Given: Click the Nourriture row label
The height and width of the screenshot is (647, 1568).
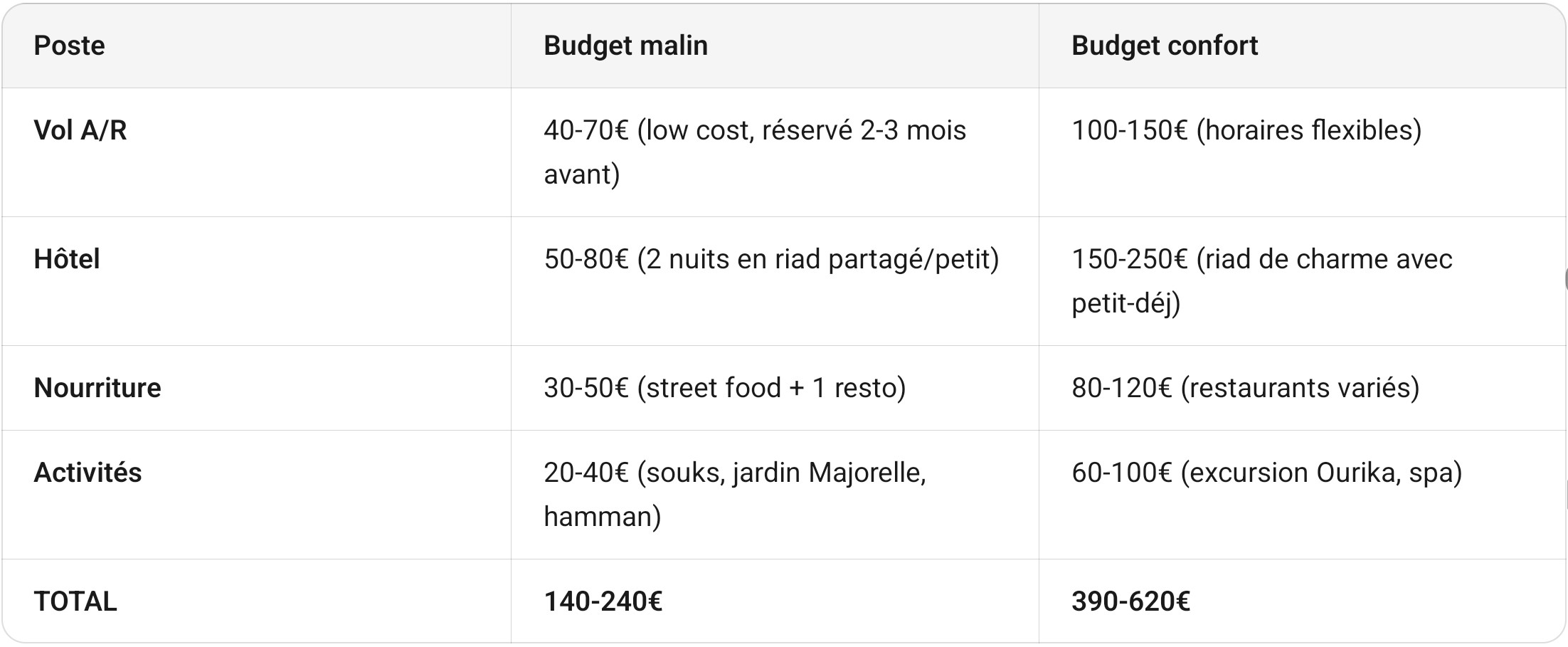Looking at the screenshot, I should [x=97, y=388].
